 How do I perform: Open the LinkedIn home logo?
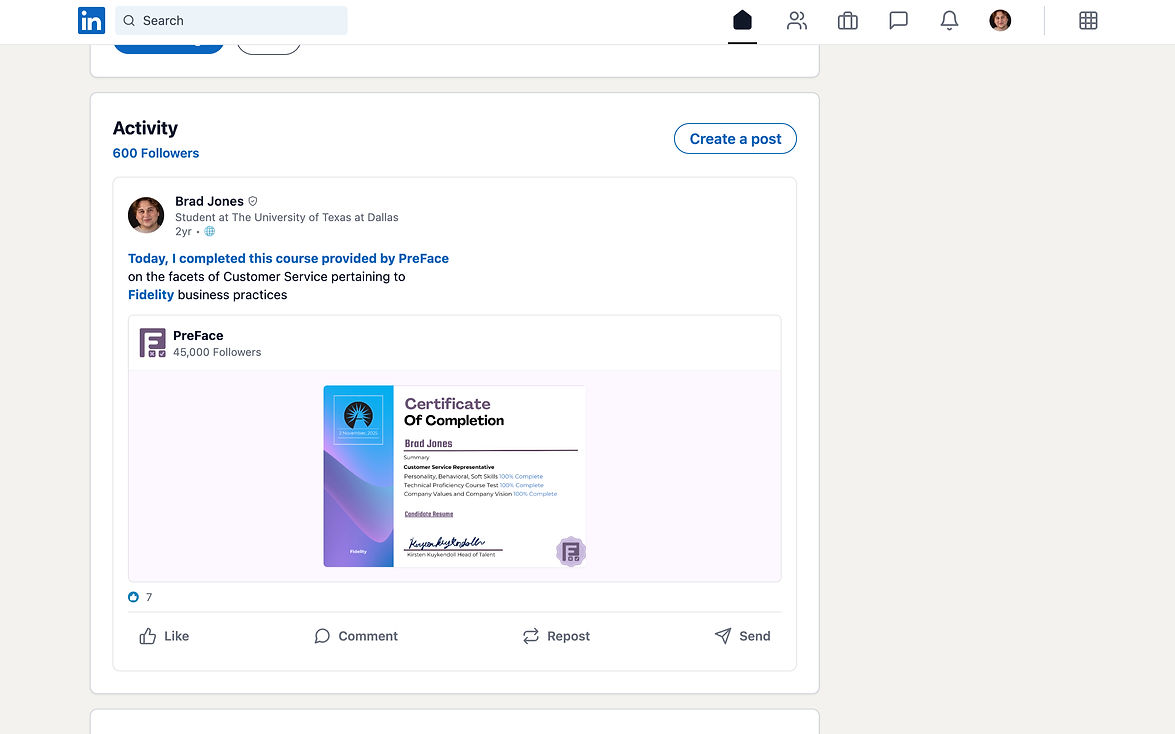click(91, 20)
